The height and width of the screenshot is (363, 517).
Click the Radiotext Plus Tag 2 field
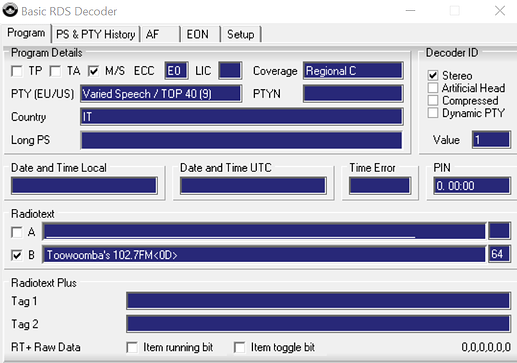pos(318,324)
